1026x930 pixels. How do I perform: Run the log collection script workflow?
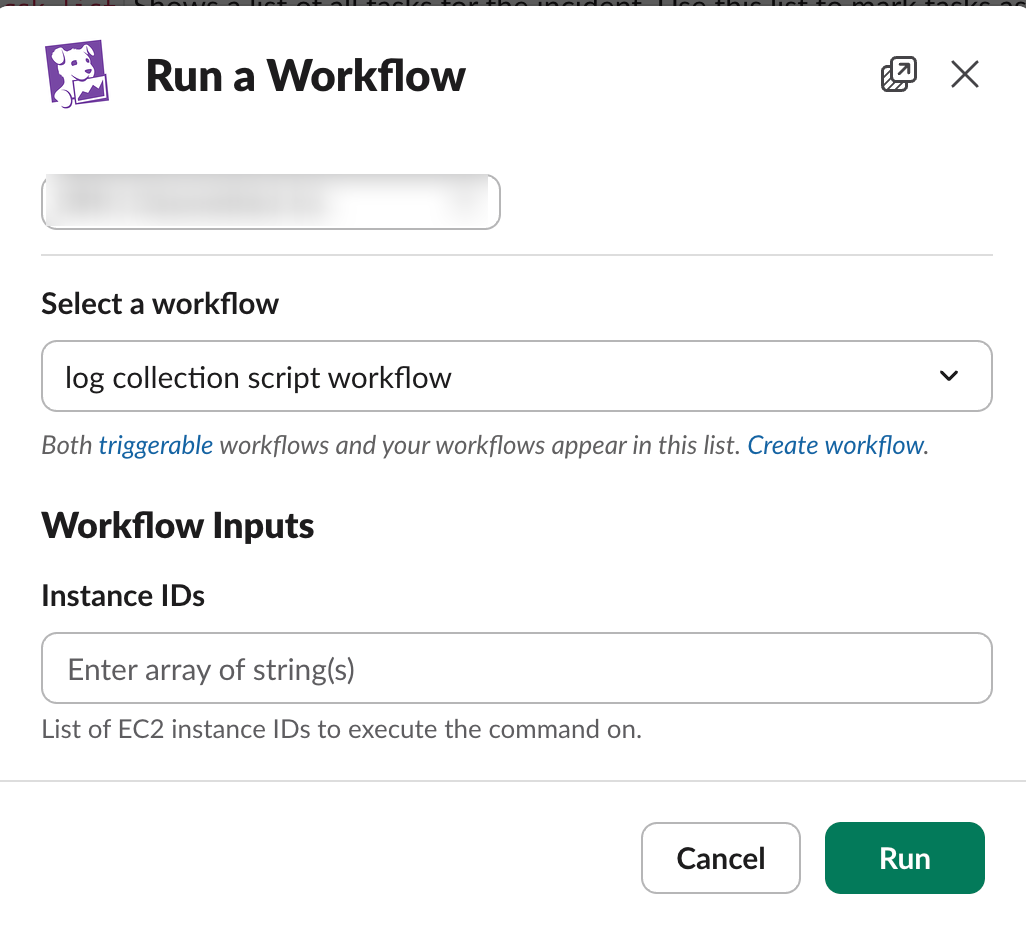[904, 857]
